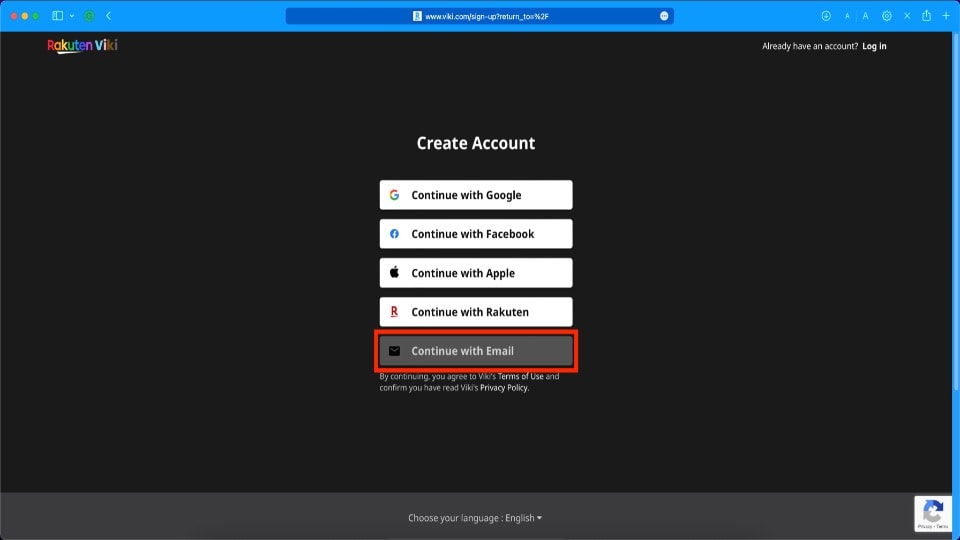Screen dimensions: 960x540
Task: Select Continue with Facebook
Action: coord(476,234)
